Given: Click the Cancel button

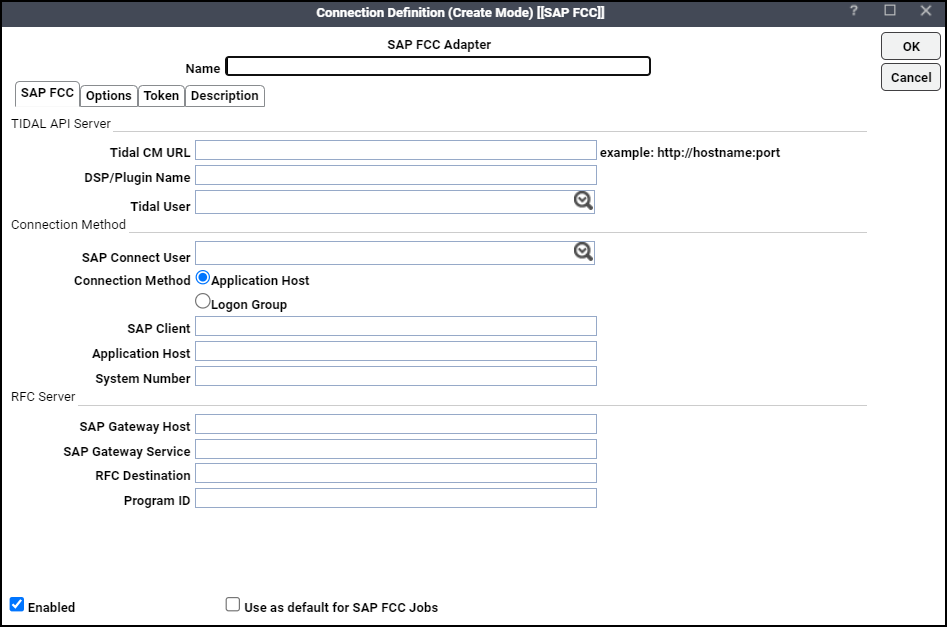Looking at the screenshot, I should pos(911,77).
